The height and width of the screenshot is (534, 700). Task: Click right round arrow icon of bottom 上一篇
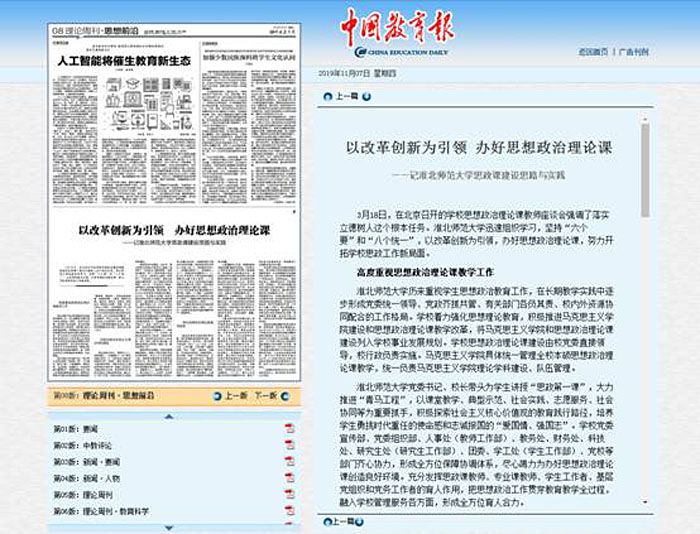coord(359,521)
